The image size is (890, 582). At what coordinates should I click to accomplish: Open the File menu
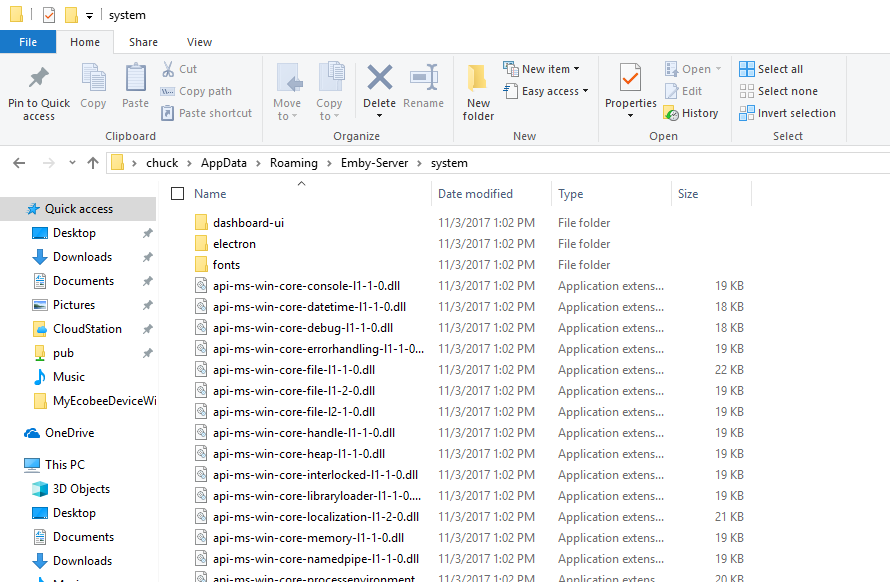click(28, 41)
